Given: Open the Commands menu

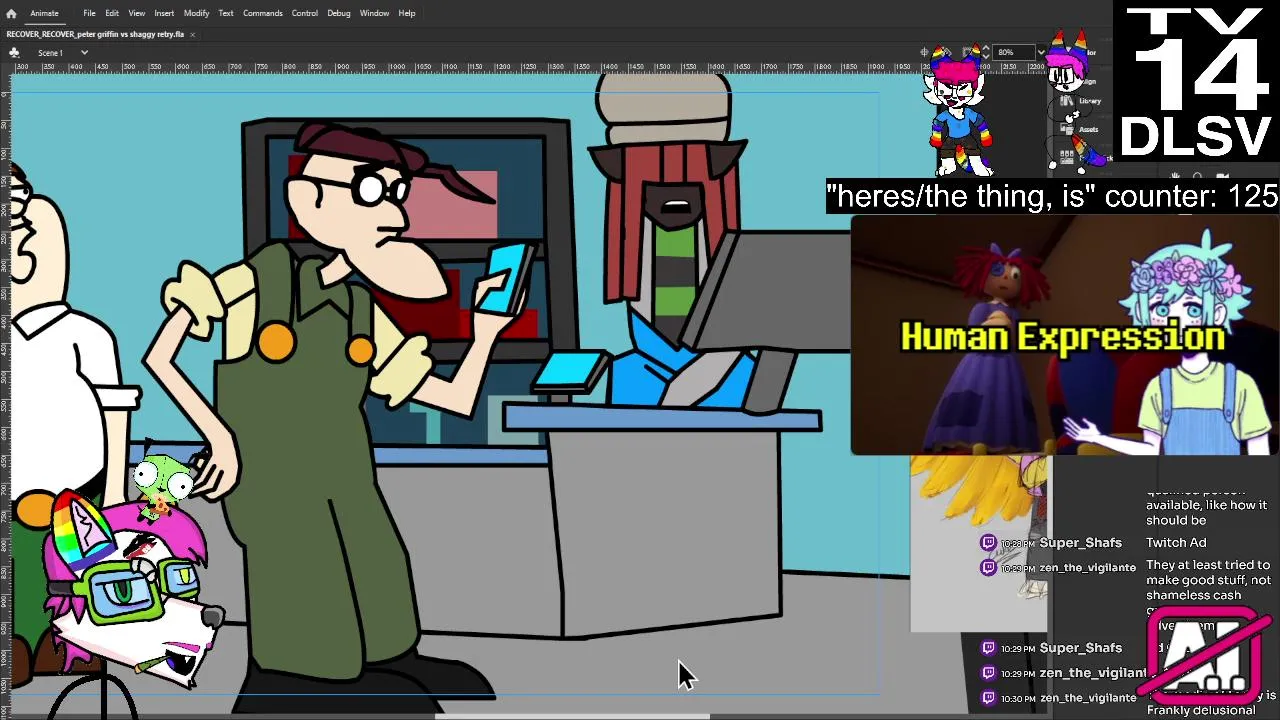Looking at the screenshot, I should pyautogui.click(x=262, y=13).
